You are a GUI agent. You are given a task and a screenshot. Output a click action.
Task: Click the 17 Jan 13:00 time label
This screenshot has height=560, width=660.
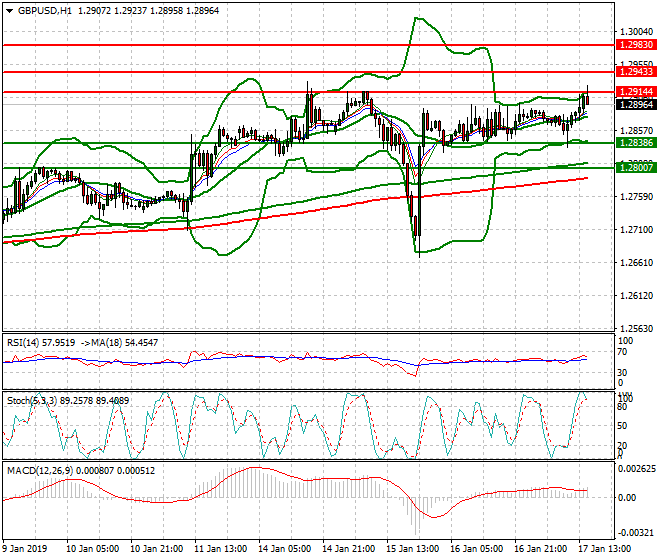tap(605, 549)
